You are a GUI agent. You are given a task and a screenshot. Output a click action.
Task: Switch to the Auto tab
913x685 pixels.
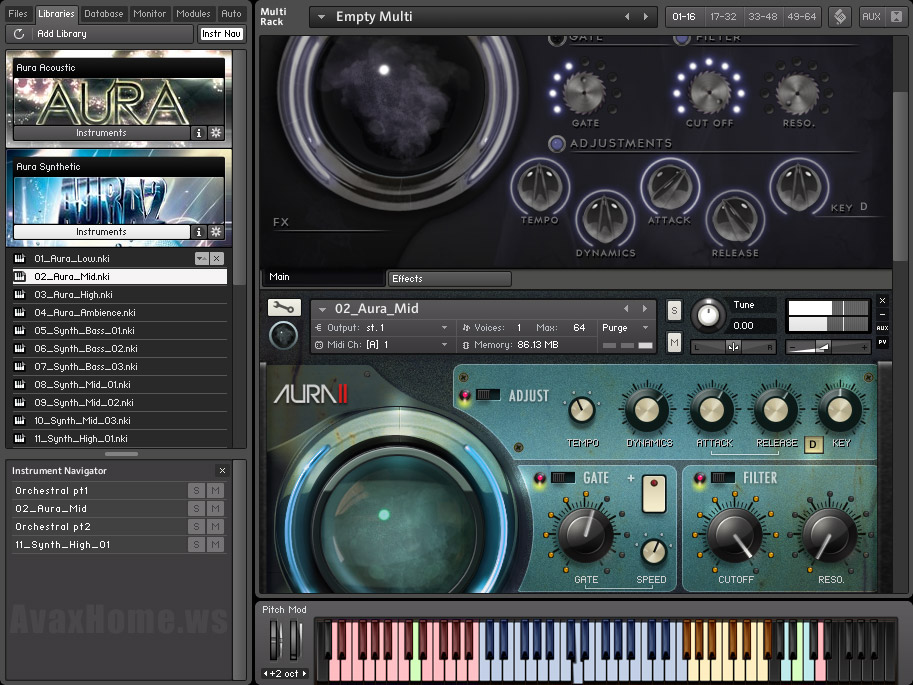coord(231,13)
